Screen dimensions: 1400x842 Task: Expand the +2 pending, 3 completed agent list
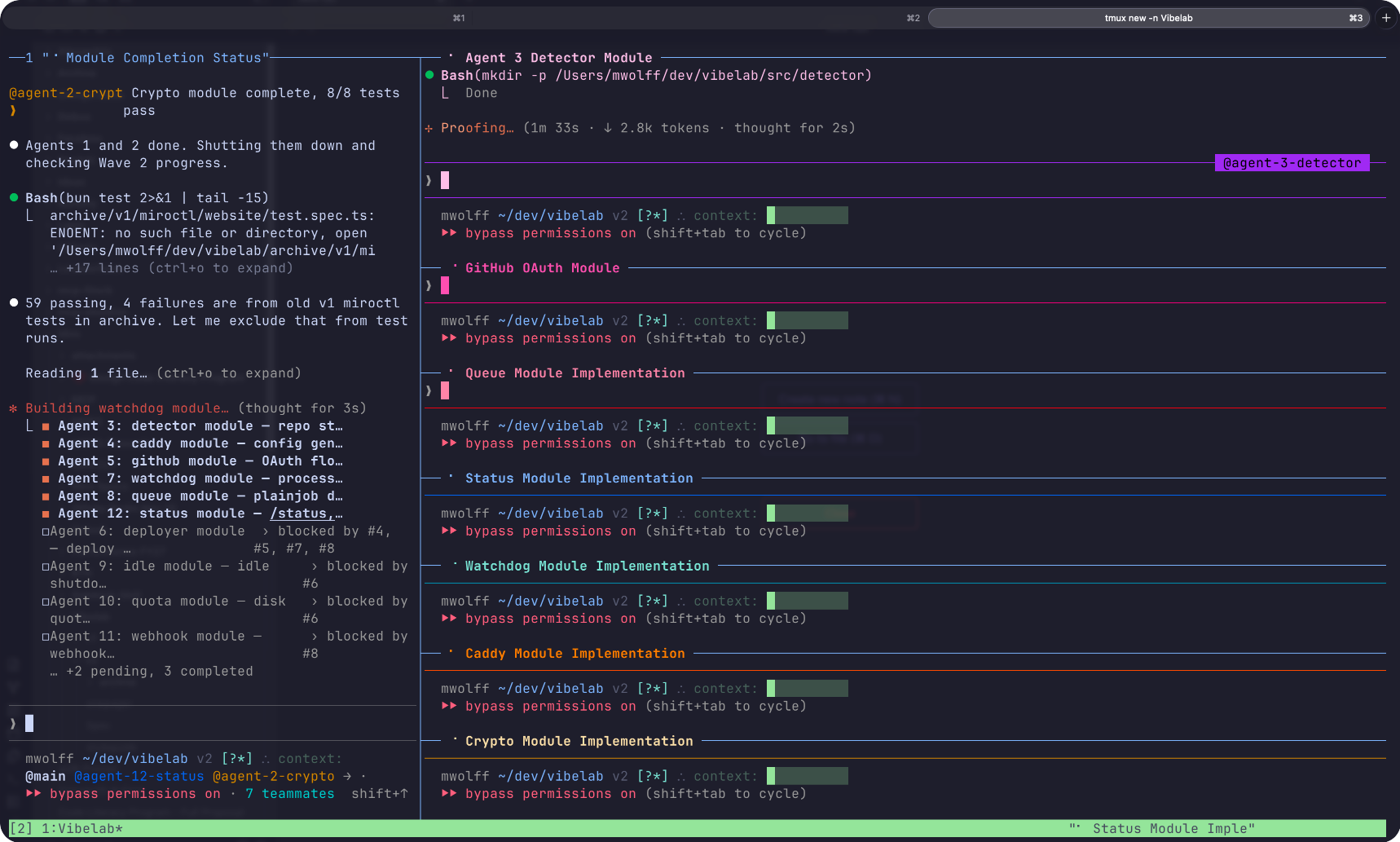pyautogui.click(x=152, y=671)
